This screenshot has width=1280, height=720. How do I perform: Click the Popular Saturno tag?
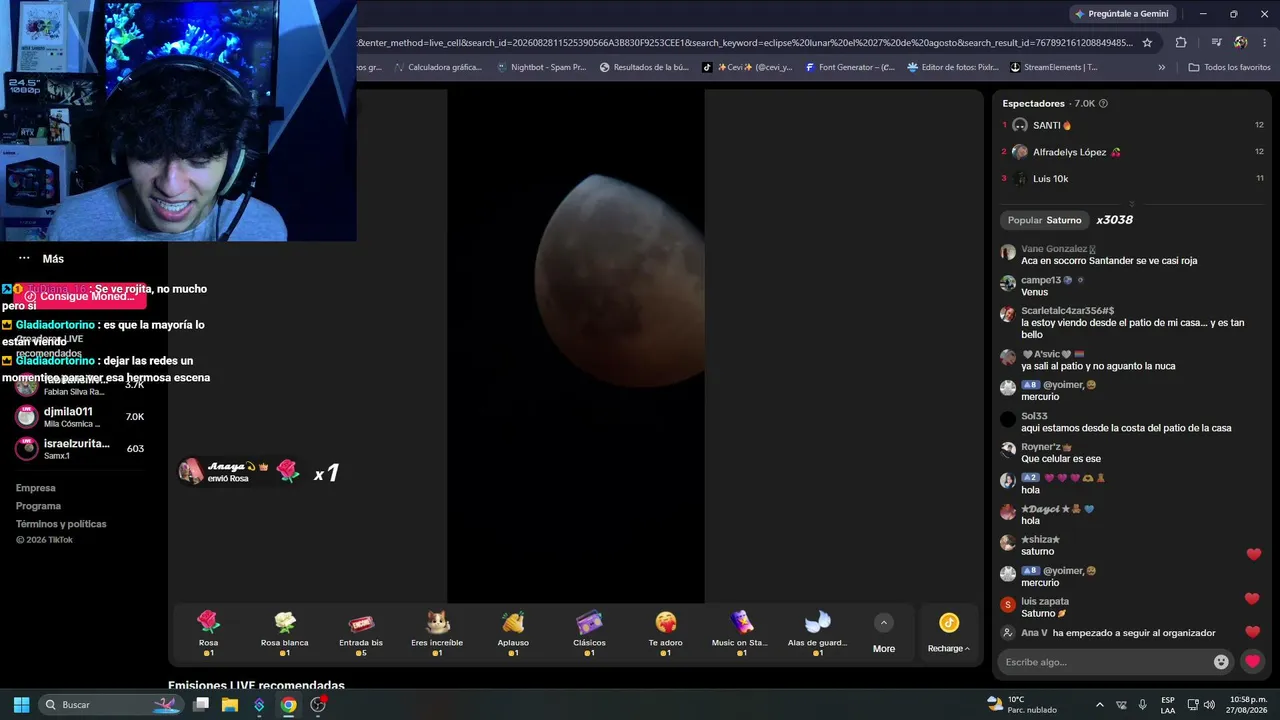(1044, 220)
